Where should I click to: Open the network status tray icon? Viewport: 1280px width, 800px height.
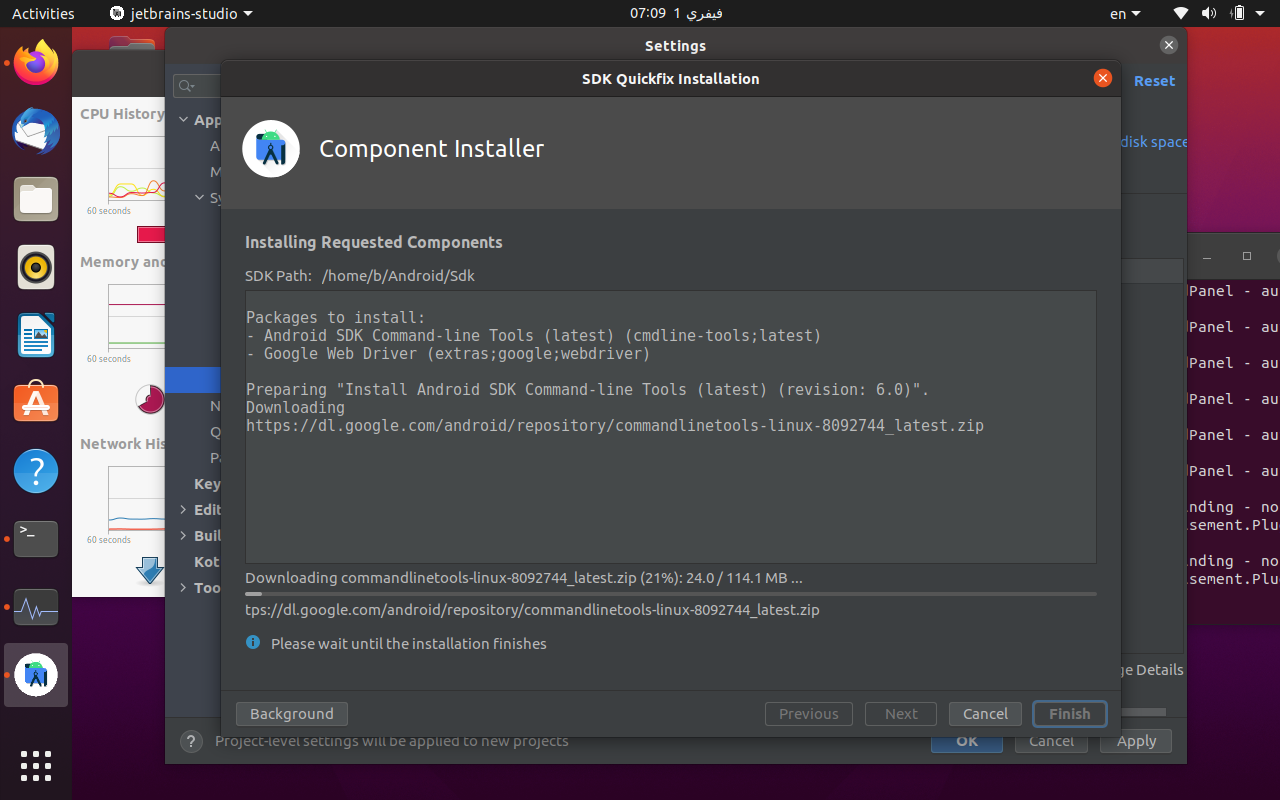[x=1181, y=13]
